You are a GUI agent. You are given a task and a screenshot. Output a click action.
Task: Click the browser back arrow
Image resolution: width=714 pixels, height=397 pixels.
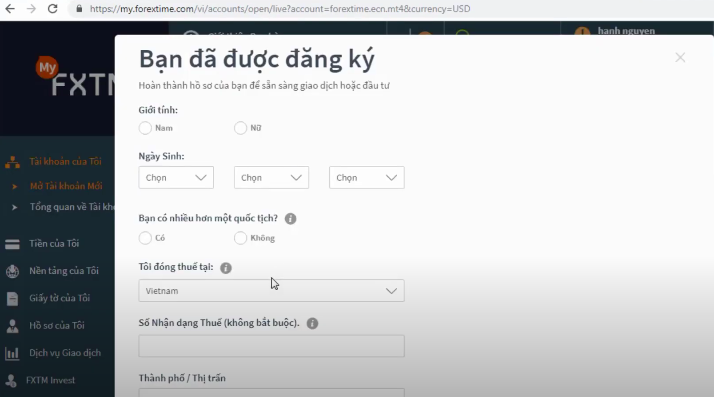[10, 9]
